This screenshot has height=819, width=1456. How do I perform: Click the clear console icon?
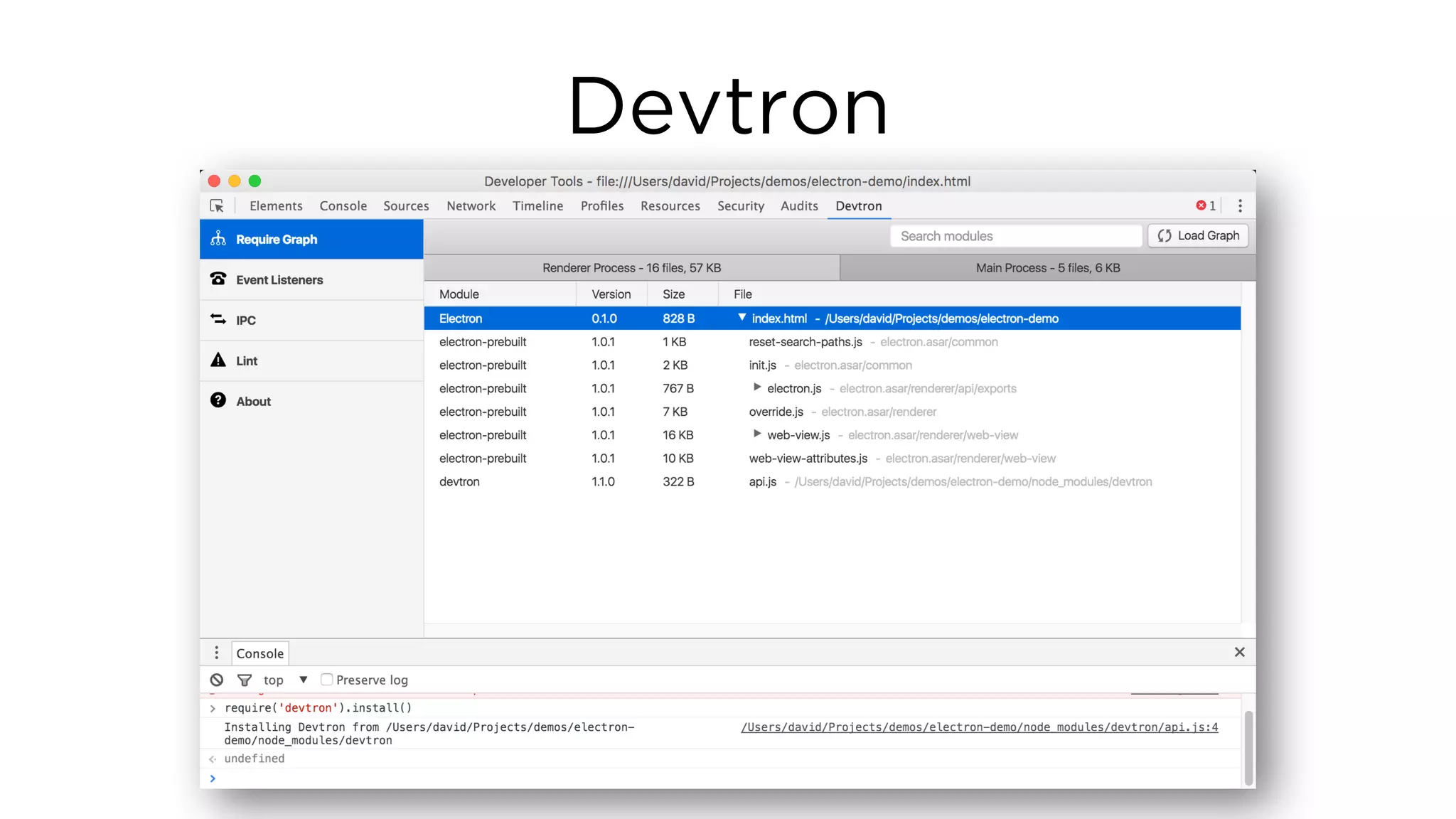[217, 680]
